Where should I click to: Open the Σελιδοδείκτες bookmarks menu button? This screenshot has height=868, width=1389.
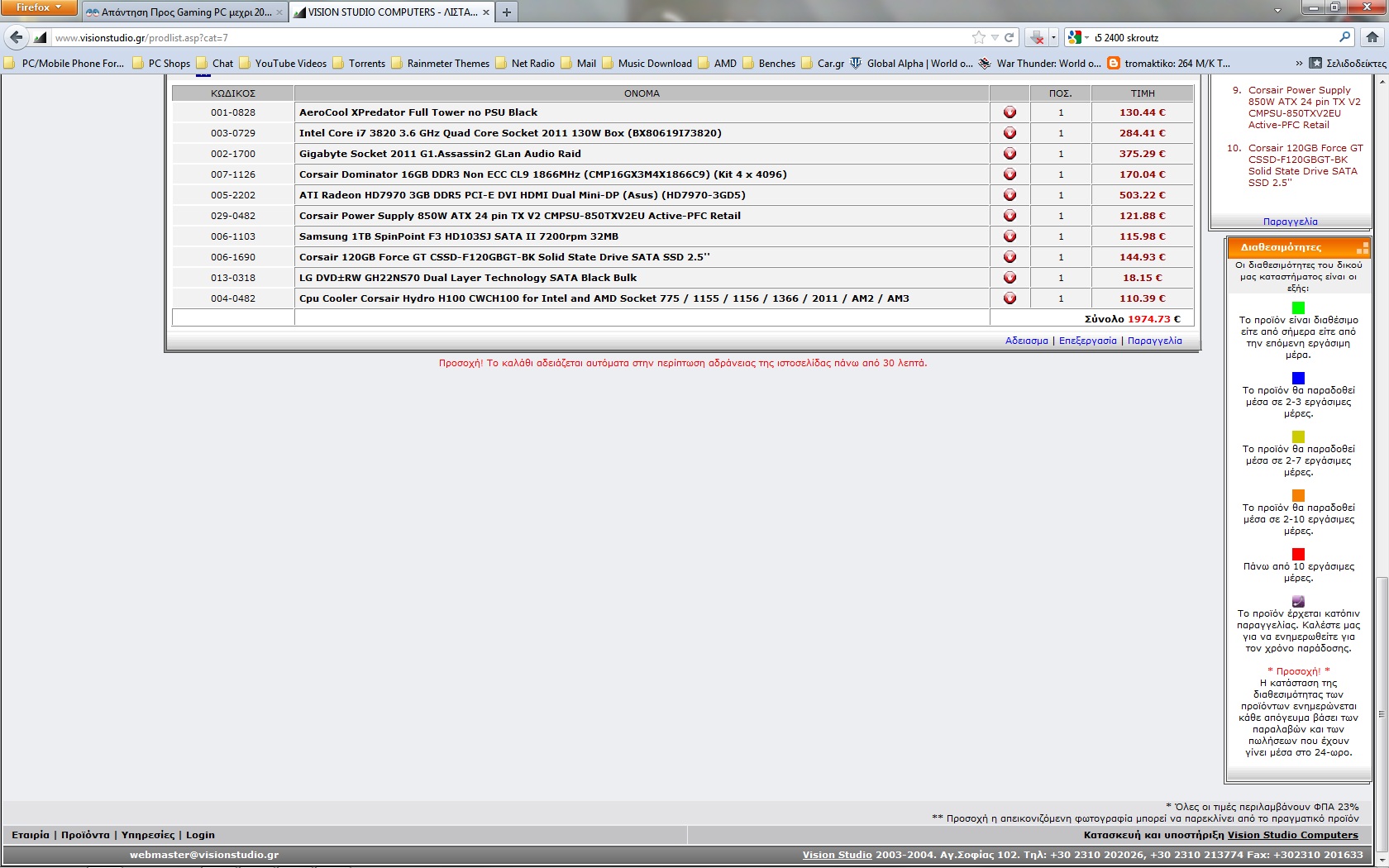(1348, 63)
